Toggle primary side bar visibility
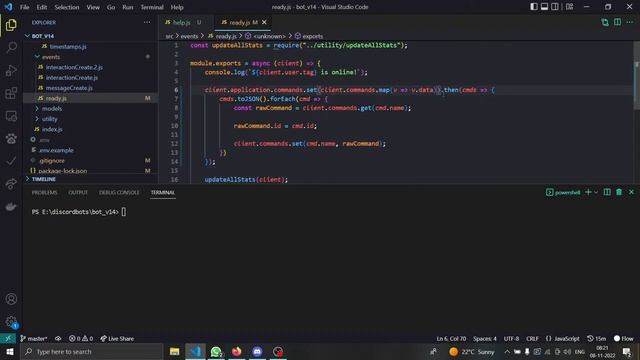 (534, 7)
